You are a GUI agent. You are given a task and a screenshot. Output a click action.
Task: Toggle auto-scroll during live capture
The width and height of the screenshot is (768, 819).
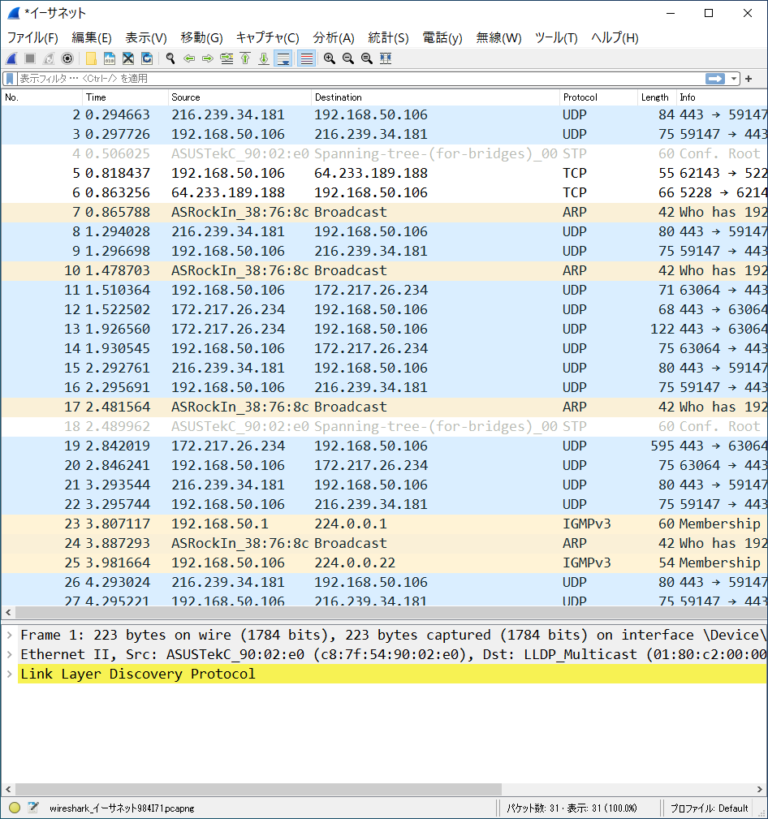283,59
